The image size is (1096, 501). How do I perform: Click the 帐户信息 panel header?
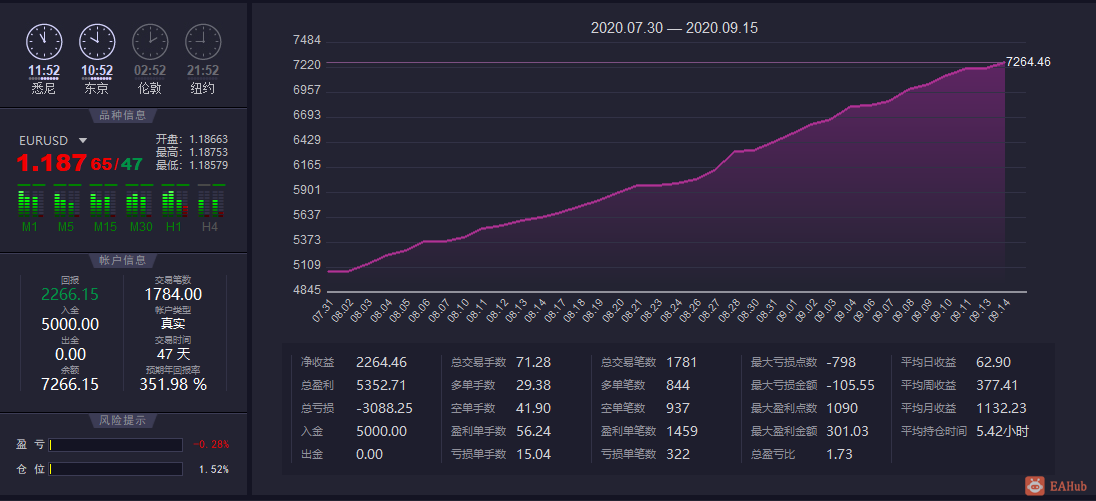point(123,260)
